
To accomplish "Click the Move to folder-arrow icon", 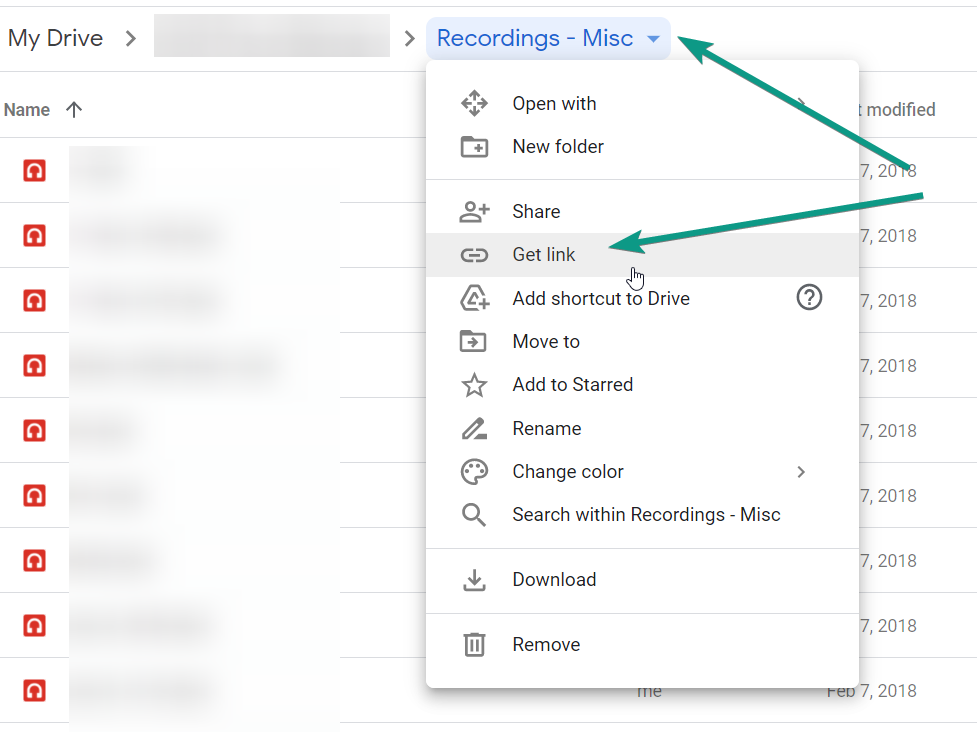I will (x=474, y=342).
